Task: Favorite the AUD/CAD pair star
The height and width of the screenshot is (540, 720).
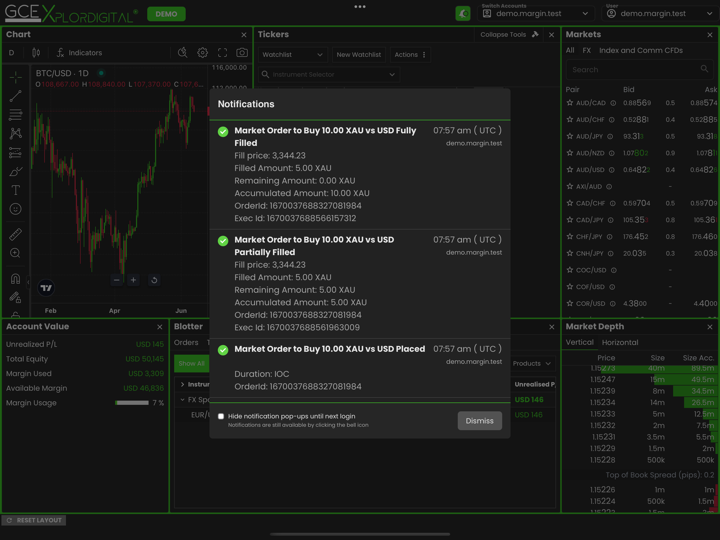Action: pos(570,103)
